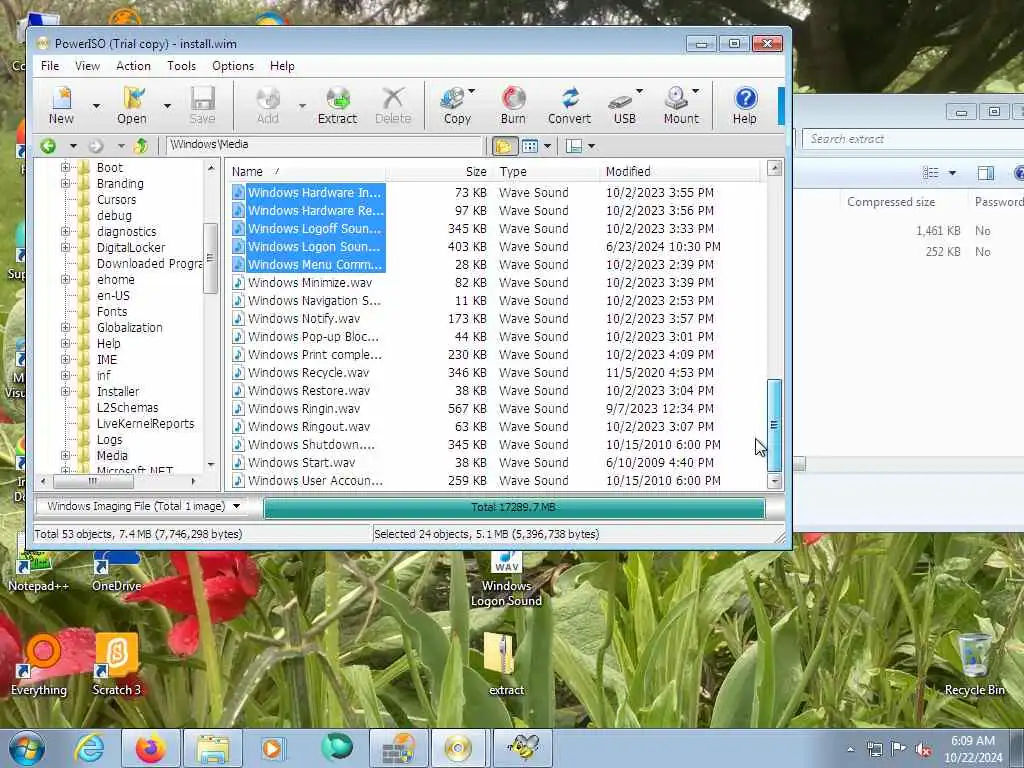Launch Internet Explorer from taskbar
This screenshot has width=1024, height=768.
click(89, 748)
